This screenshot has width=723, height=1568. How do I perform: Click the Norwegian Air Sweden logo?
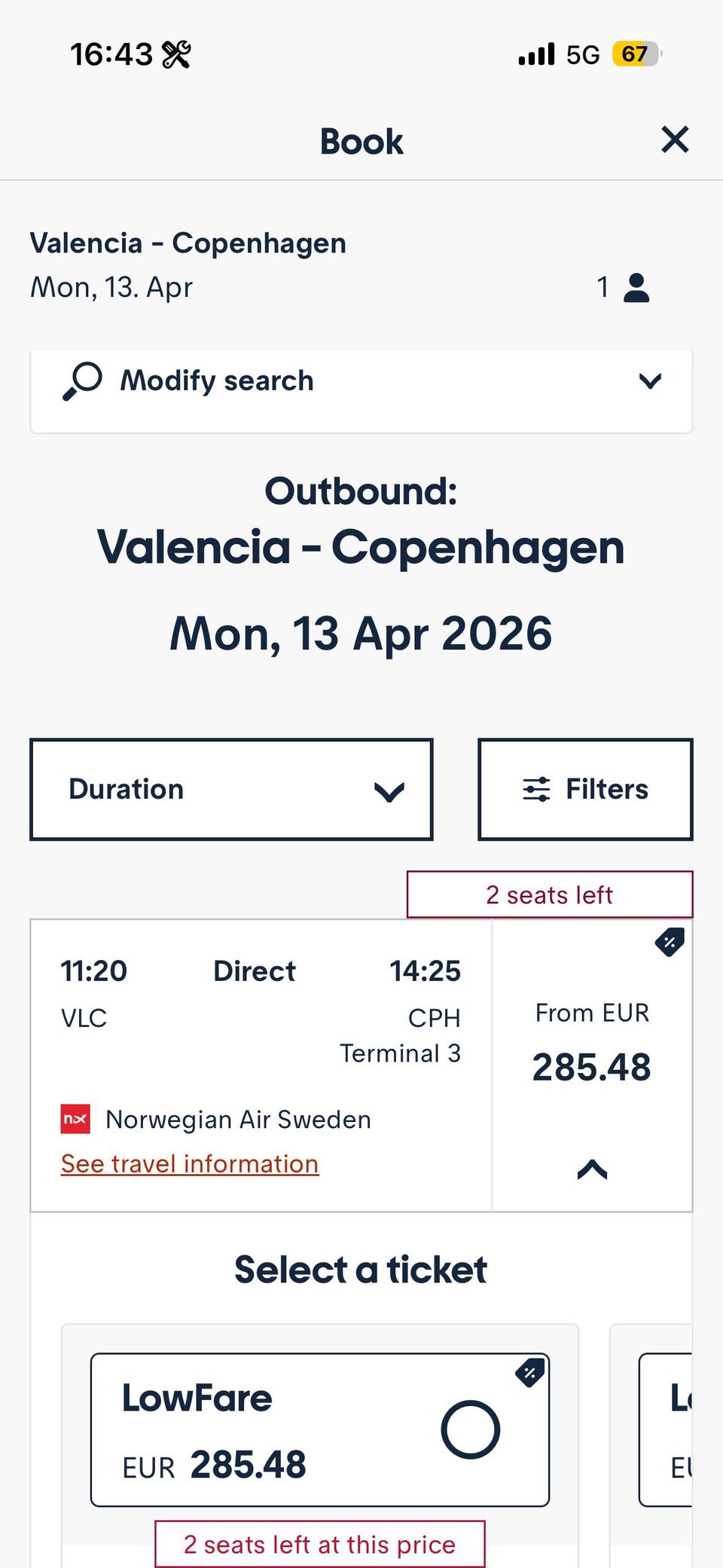click(x=75, y=1119)
